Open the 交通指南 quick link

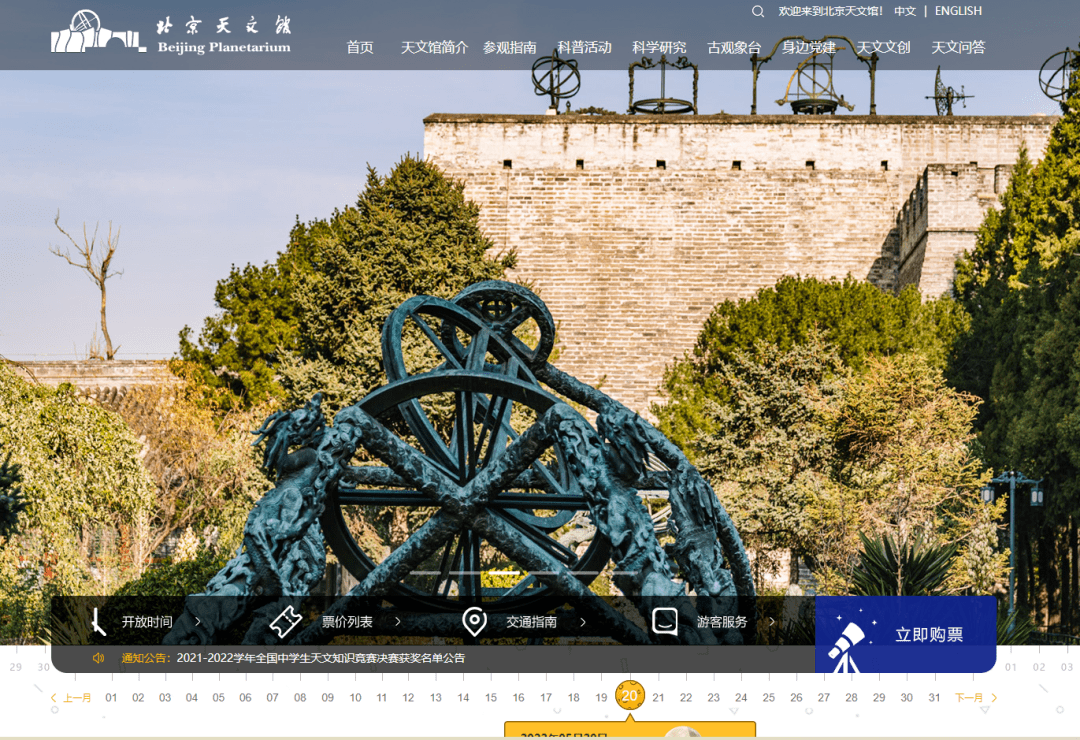click(x=531, y=621)
